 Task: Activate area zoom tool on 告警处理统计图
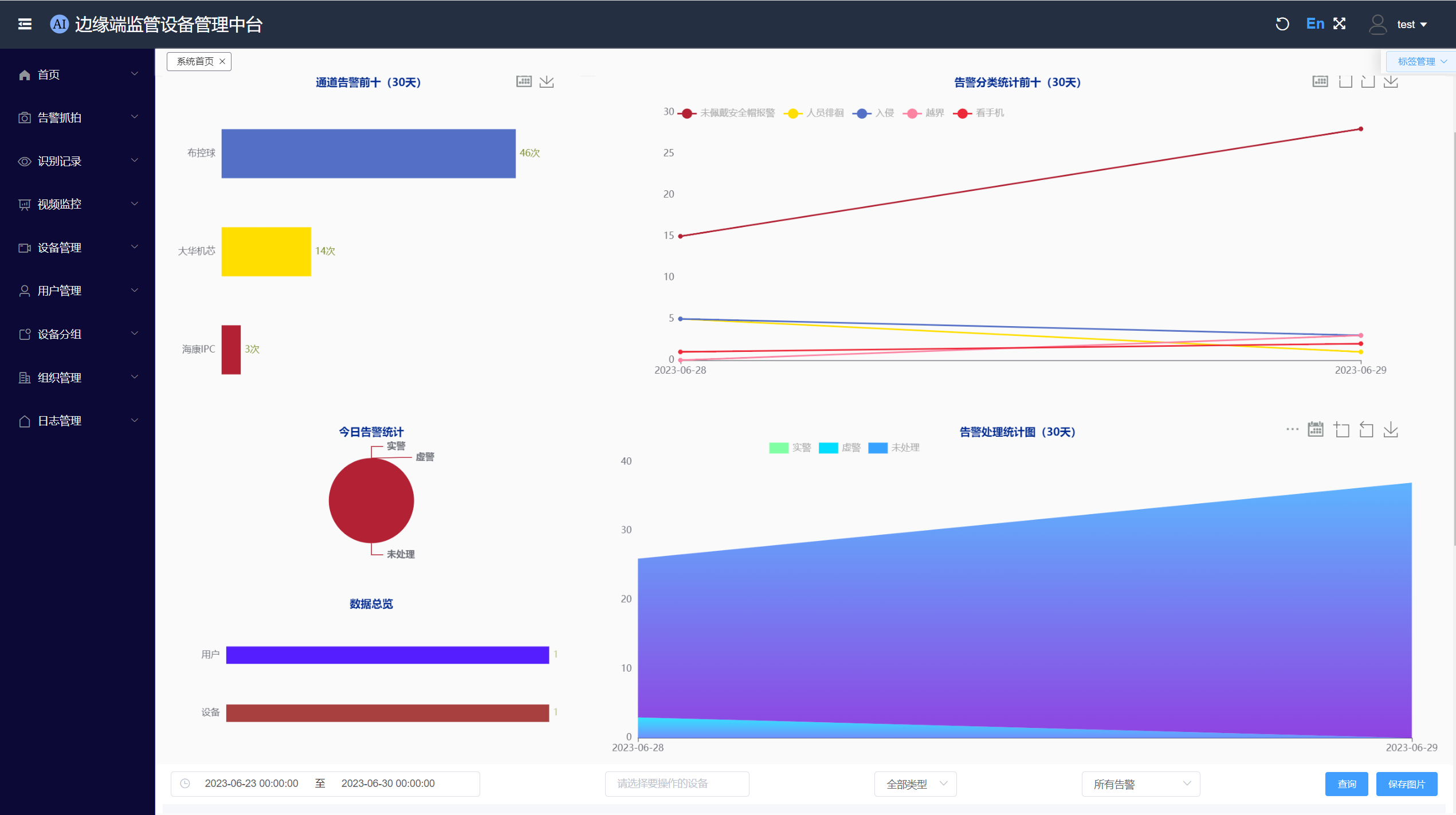(1341, 429)
